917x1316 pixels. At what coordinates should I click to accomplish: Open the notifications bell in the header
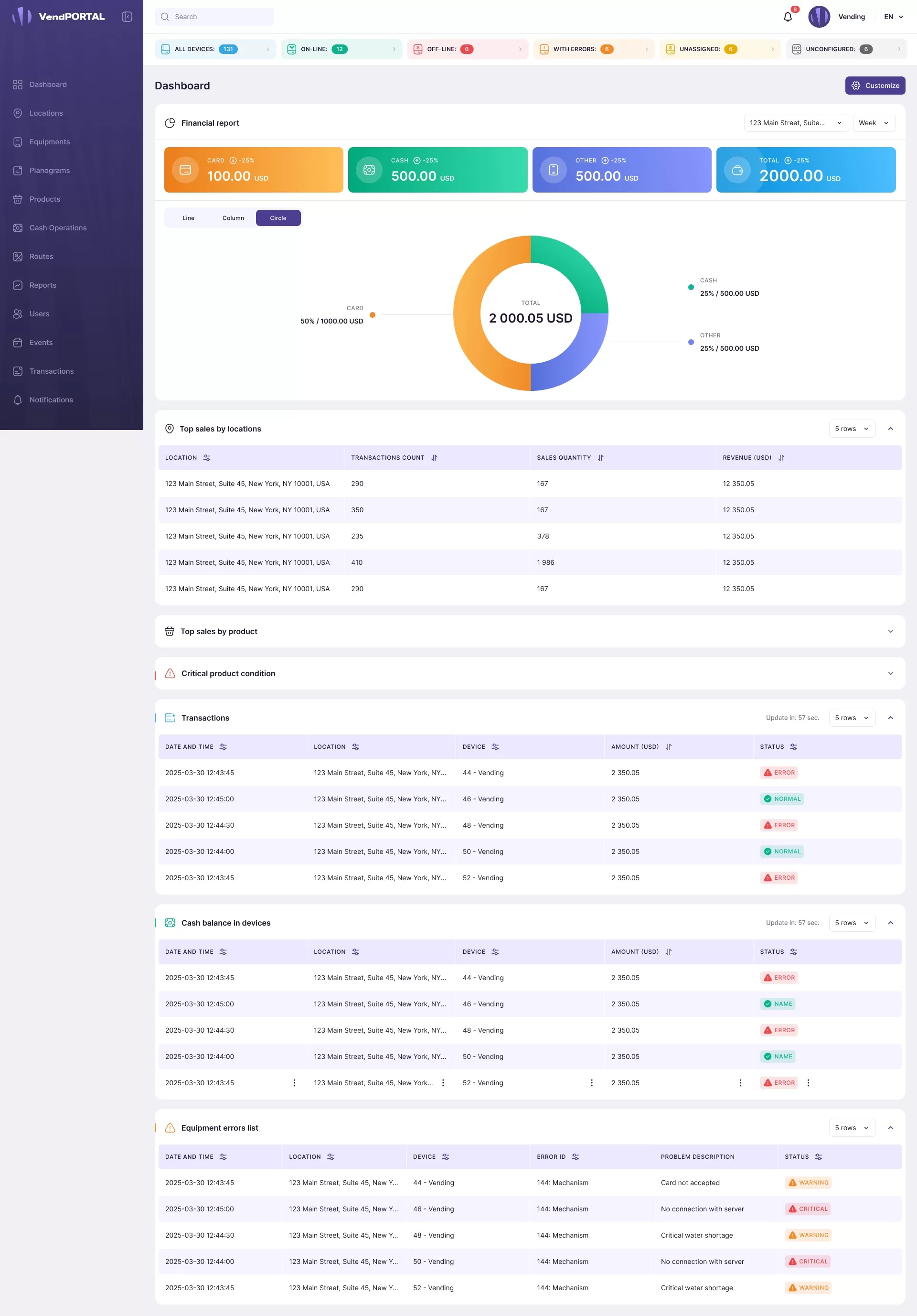coord(788,17)
